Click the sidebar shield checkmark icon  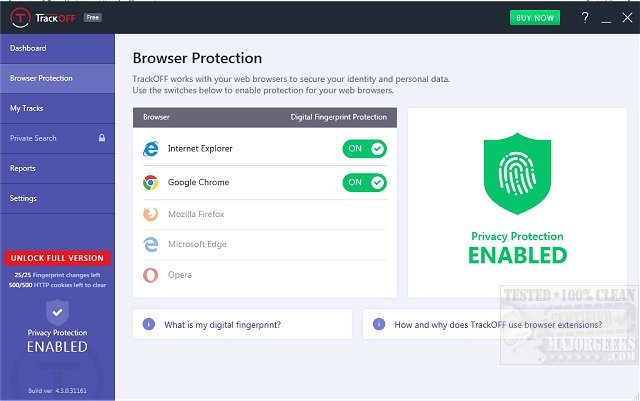point(58,312)
